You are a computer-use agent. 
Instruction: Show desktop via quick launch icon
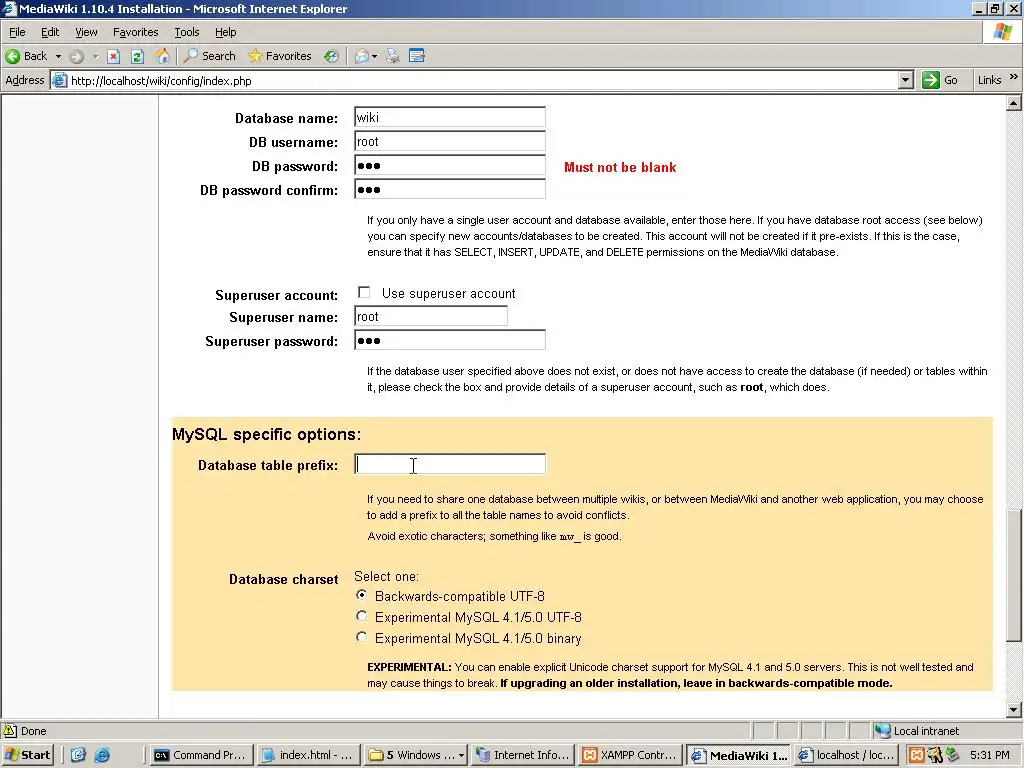78,755
